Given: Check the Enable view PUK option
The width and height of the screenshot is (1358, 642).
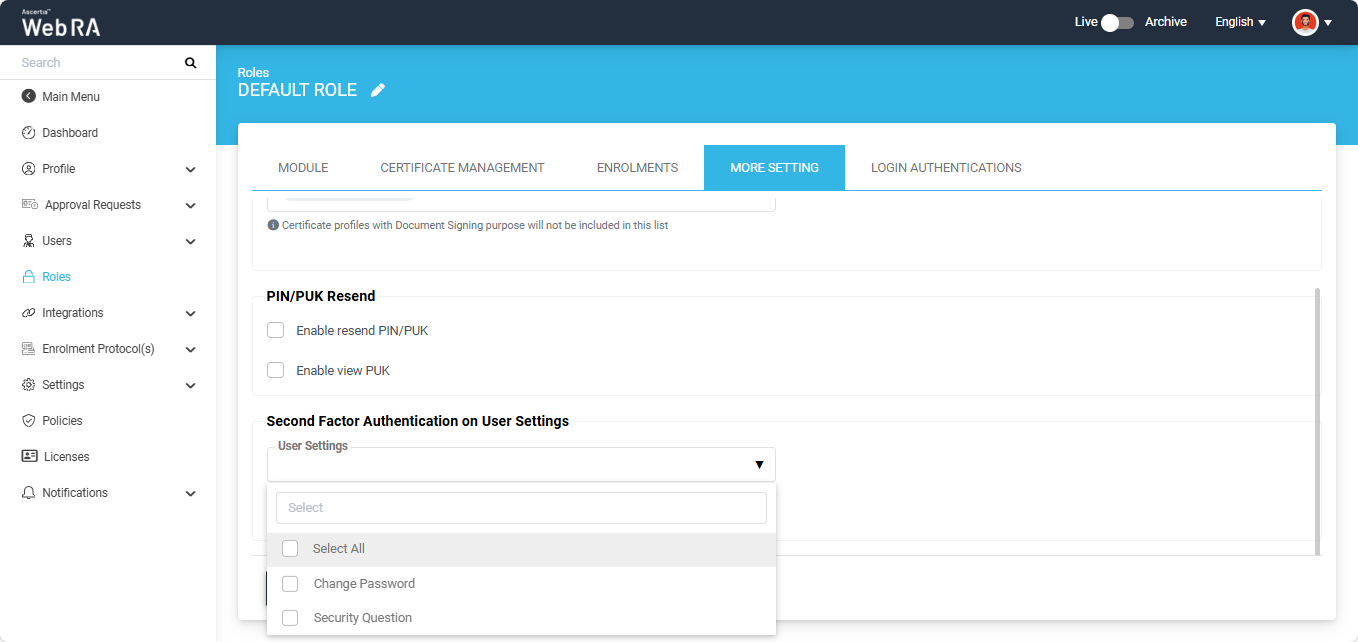Looking at the screenshot, I should click(x=276, y=370).
